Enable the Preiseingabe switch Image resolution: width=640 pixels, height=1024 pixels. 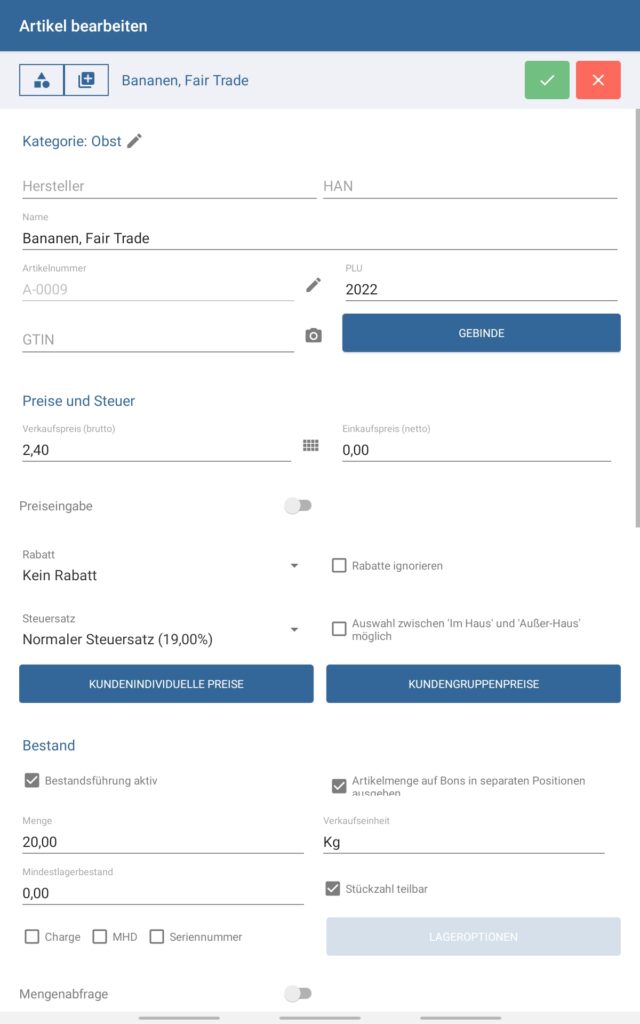point(298,506)
